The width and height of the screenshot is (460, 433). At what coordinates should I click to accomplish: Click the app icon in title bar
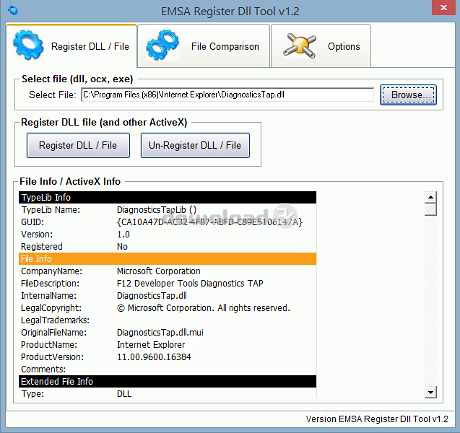[x=13, y=11]
